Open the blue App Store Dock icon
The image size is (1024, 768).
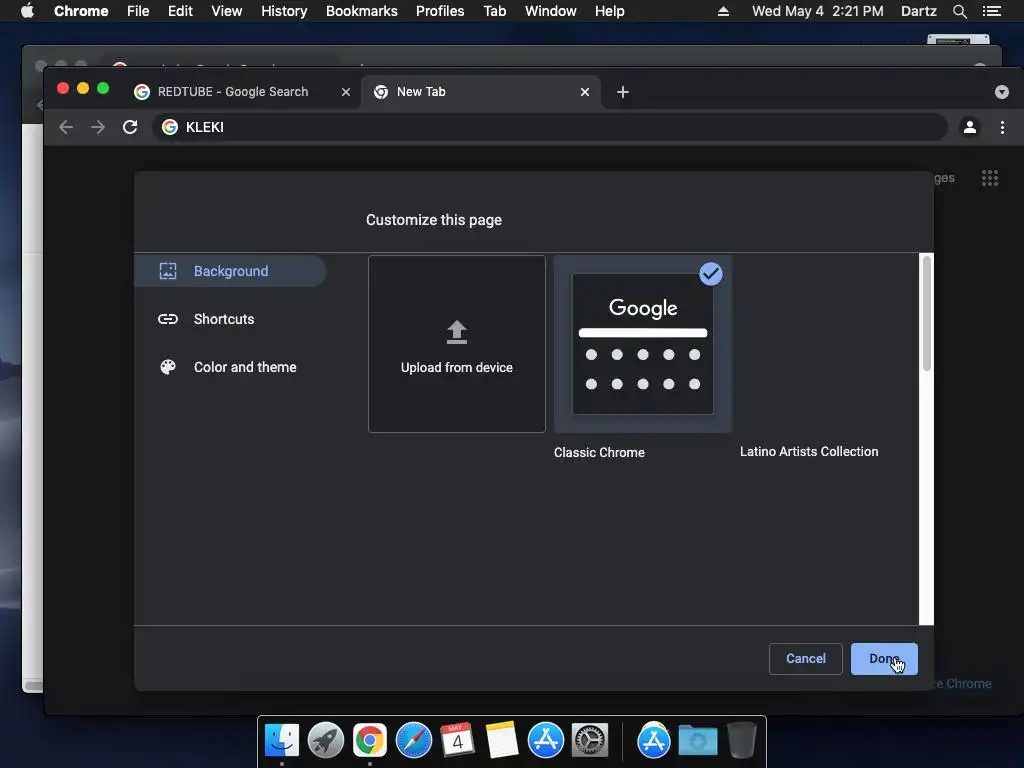pyautogui.click(x=545, y=741)
